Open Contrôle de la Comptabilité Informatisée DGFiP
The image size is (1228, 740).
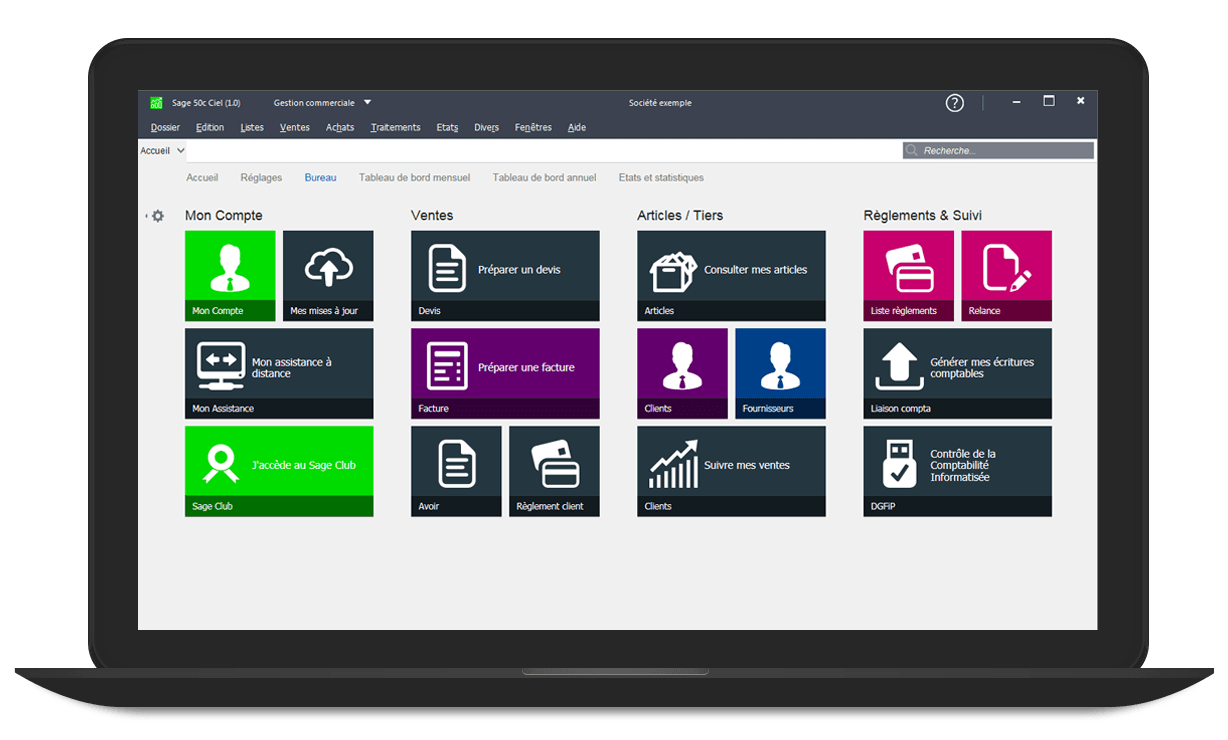tap(957, 465)
